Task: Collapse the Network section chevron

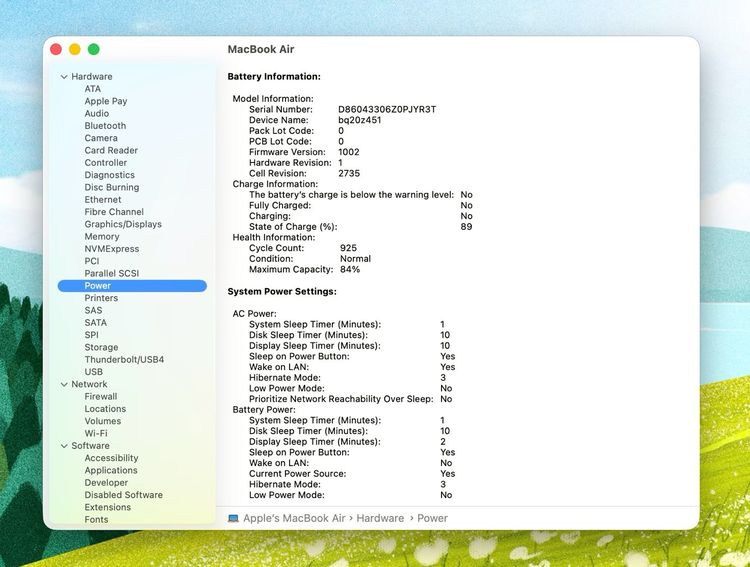Action: 64,384
